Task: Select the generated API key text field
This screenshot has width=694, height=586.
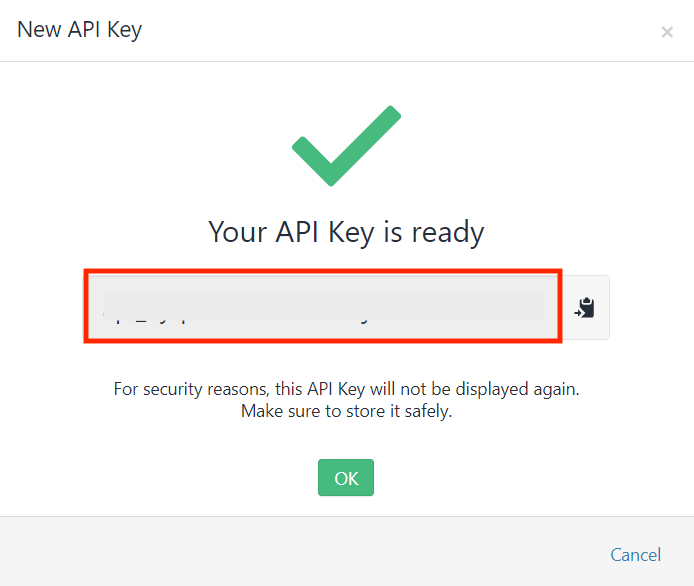Action: click(323, 306)
